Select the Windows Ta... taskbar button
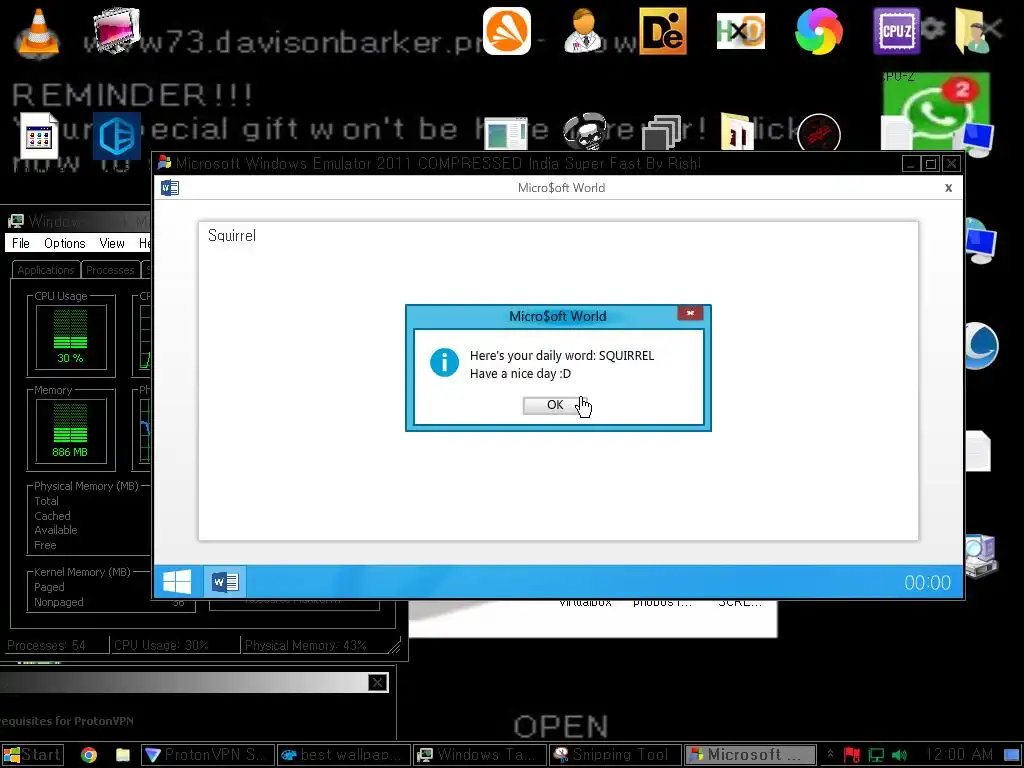Screen dimensions: 1024x768 tap(480, 755)
